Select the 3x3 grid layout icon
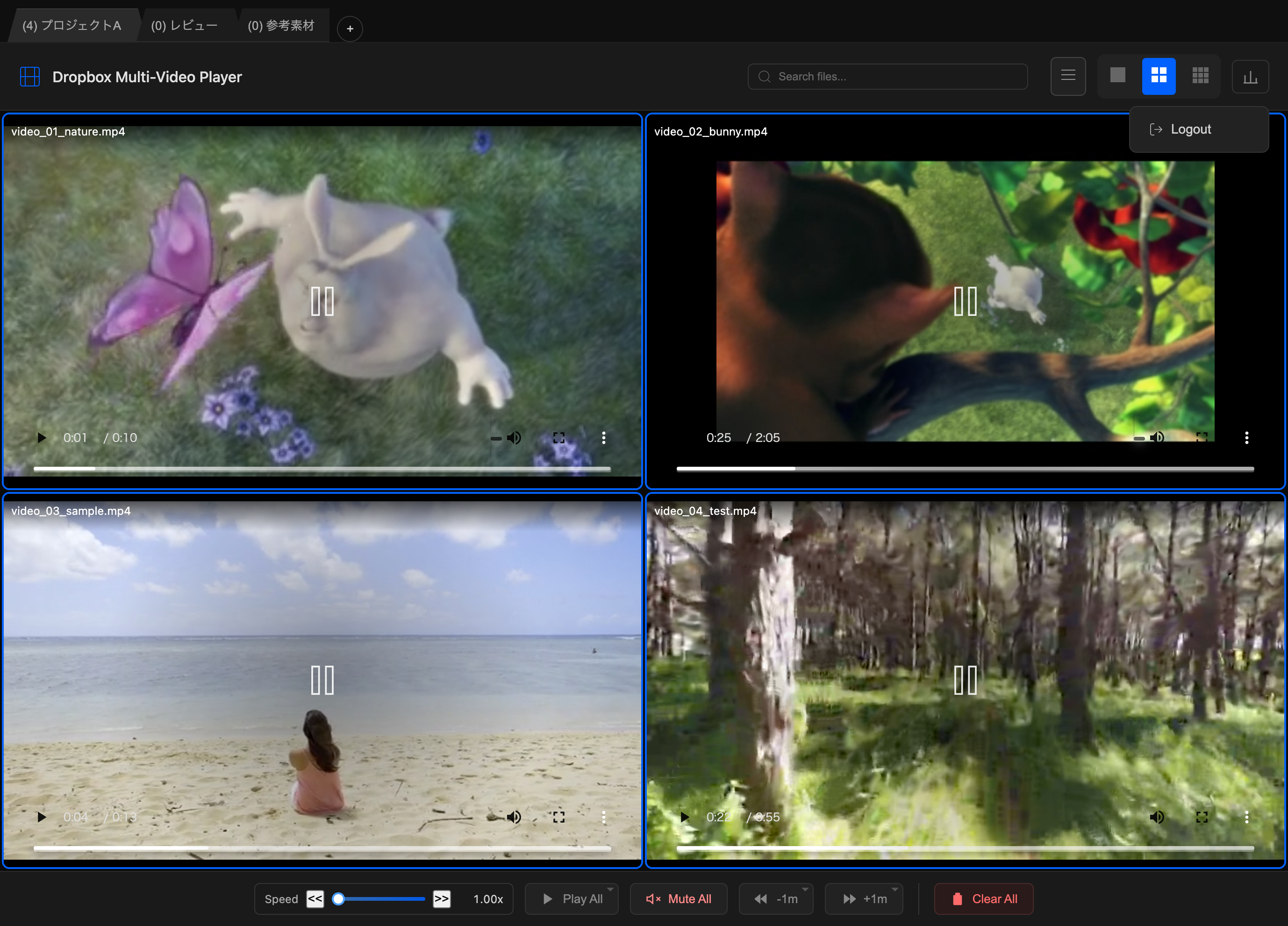This screenshot has height=926, width=1288. (1200, 76)
